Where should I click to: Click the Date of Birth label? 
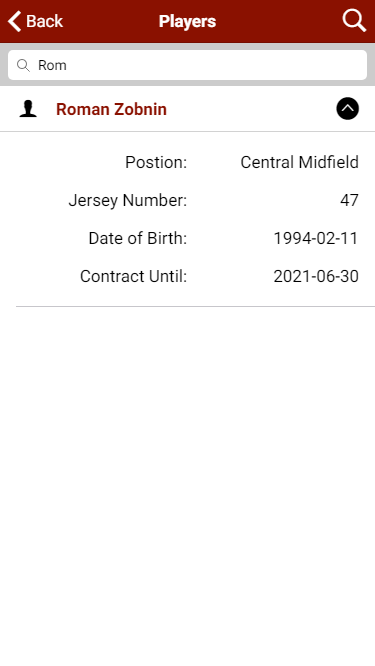[x=138, y=238]
